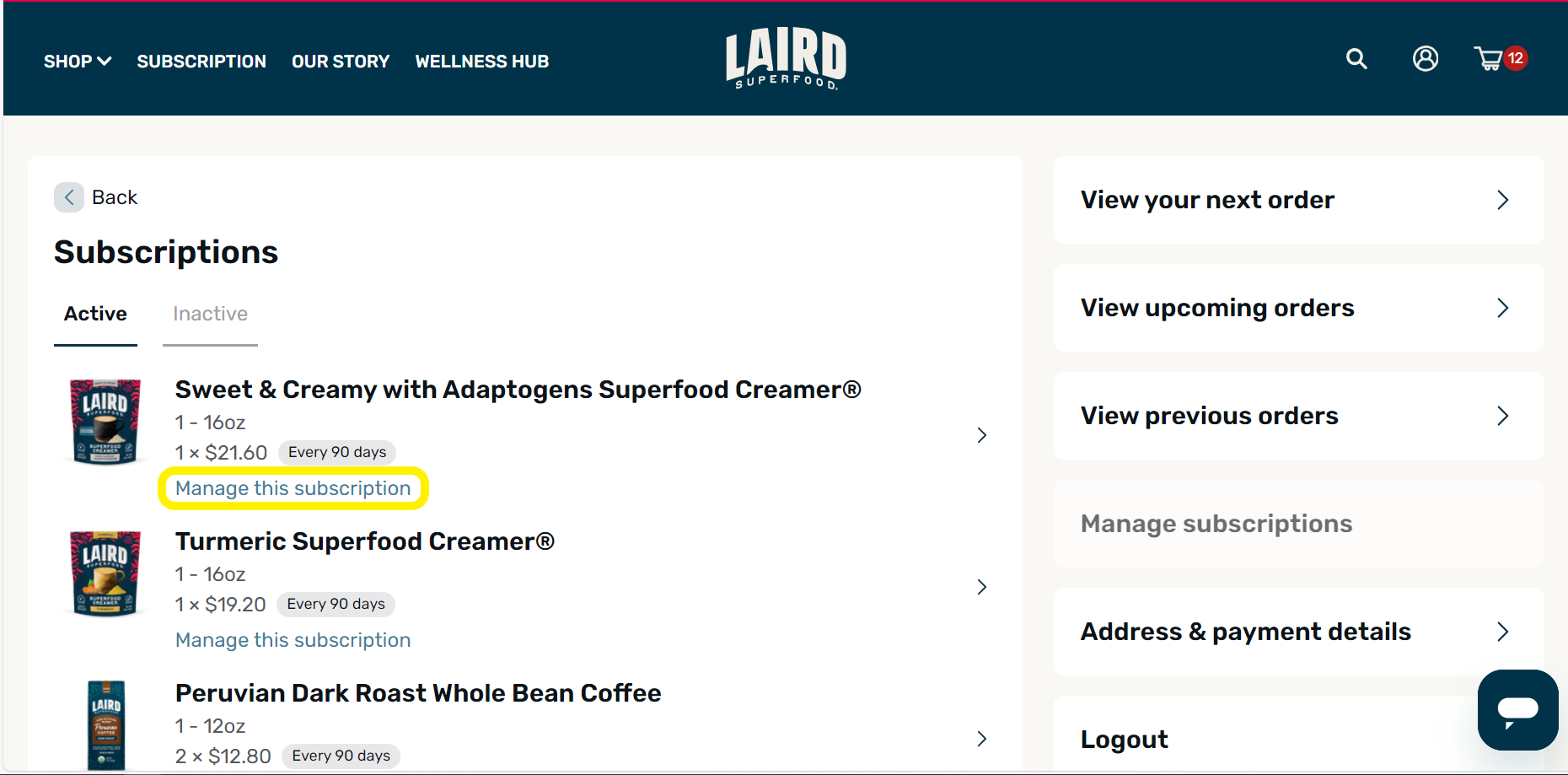This screenshot has width=1568, height=775.
Task: Click the Logout option
Action: click(1125, 739)
